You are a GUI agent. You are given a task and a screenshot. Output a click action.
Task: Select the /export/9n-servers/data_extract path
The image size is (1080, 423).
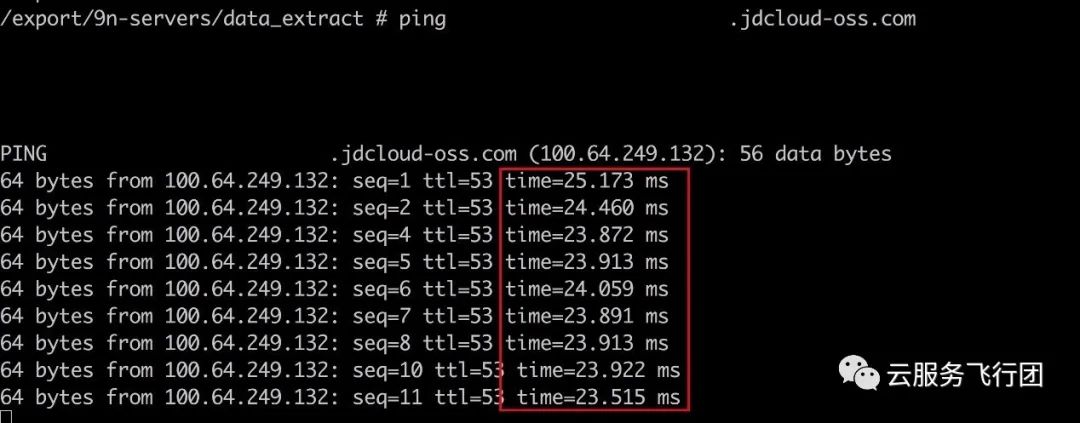[x=181, y=19]
